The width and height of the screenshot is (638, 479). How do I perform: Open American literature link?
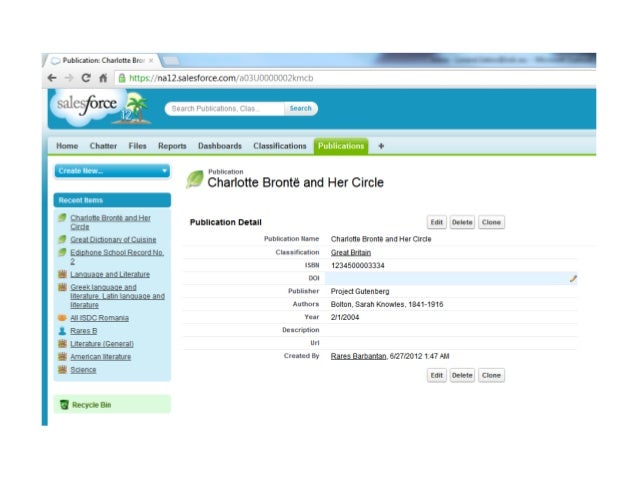tap(101, 357)
